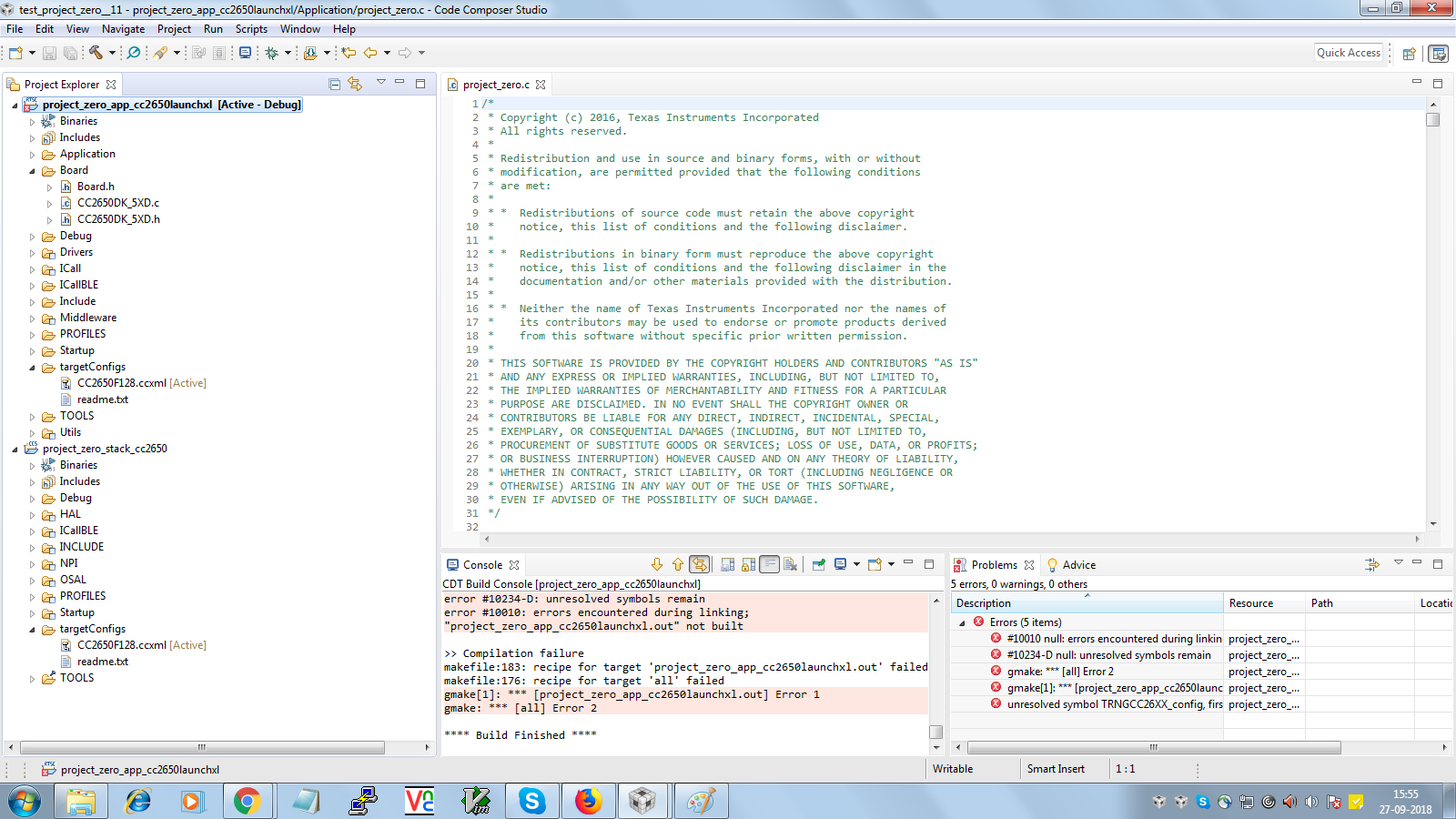Toggle Show Error option in Console toolbar
This screenshot has width=1456, height=819.
point(699,564)
